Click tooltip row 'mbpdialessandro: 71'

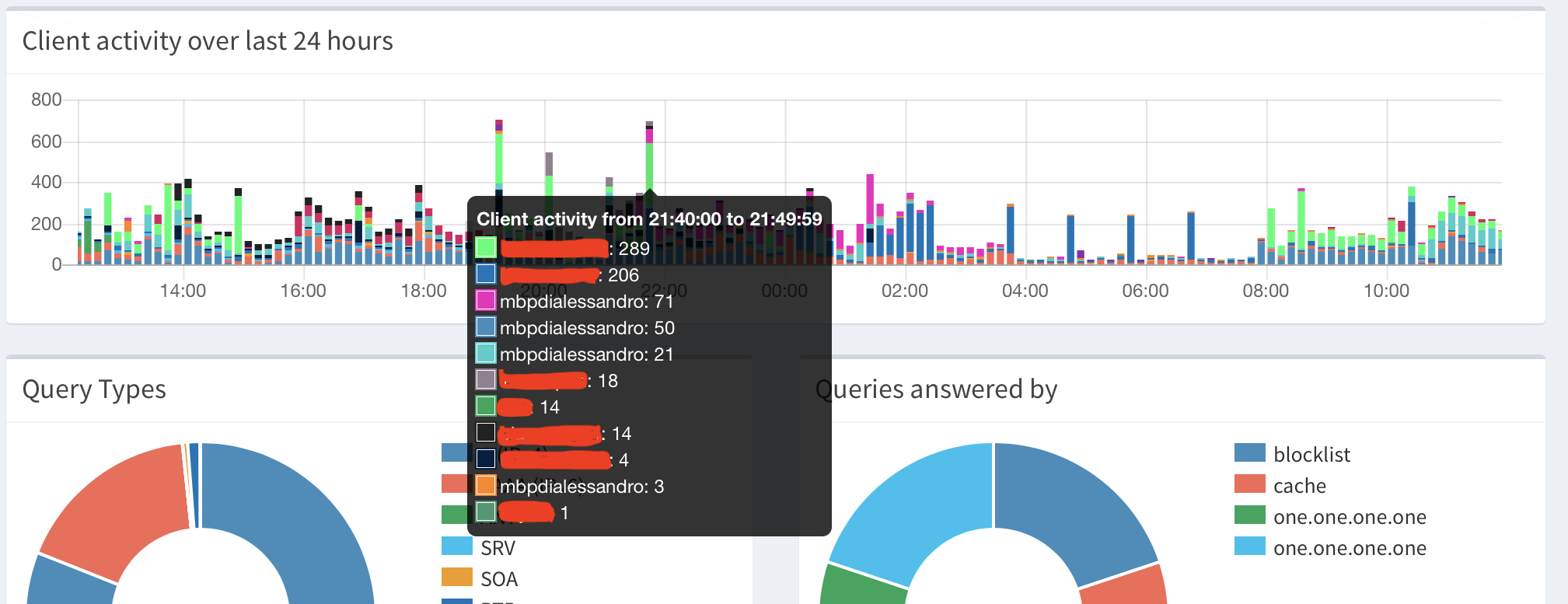[574, 302]
